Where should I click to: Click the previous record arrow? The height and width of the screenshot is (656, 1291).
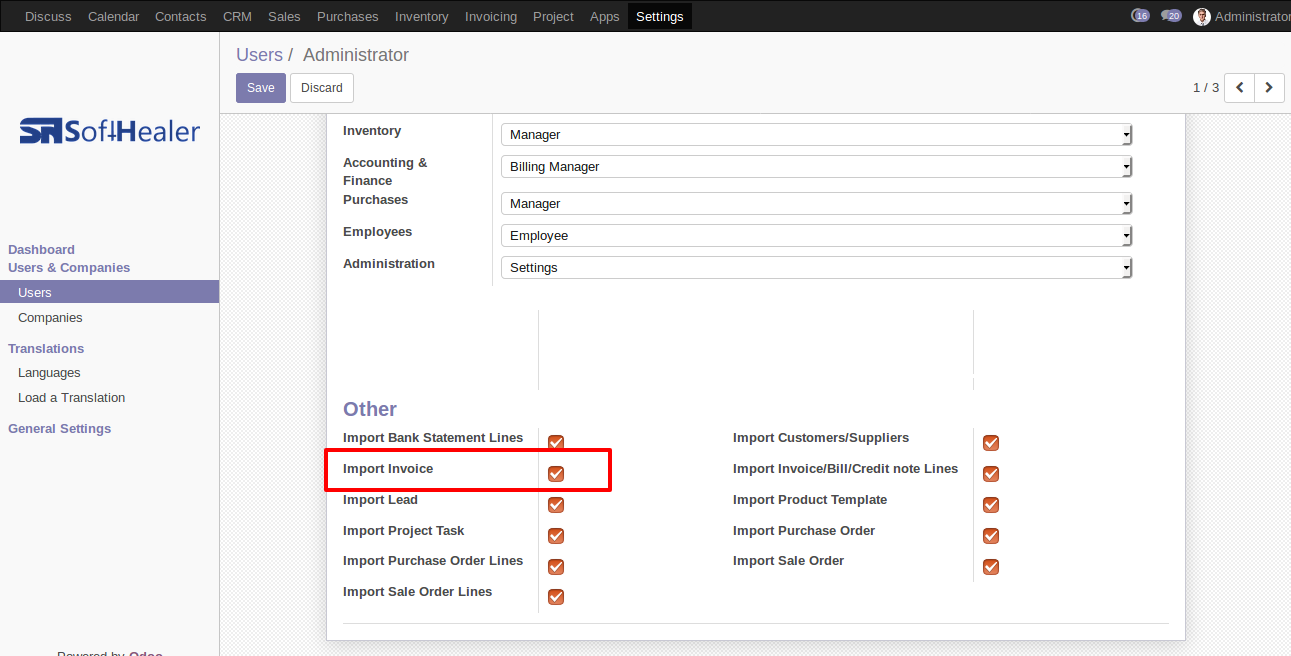click(1240, 88)
